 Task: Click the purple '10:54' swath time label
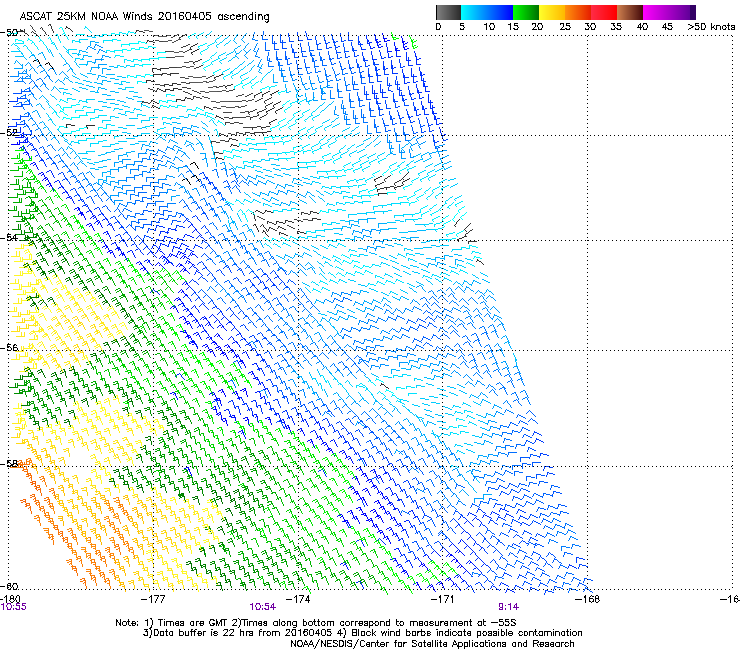[262, 607]
